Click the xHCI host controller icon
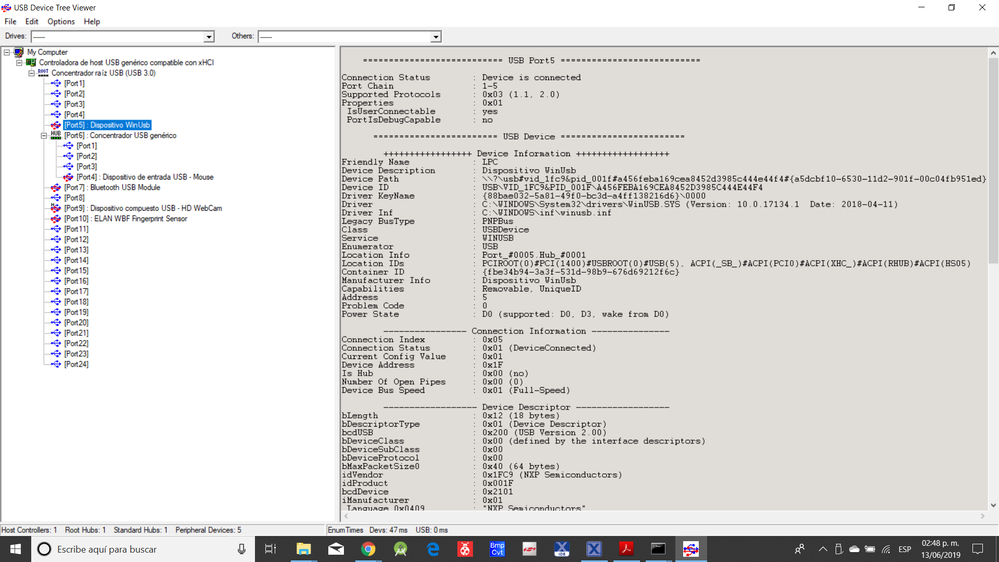The image size is (999, 562). click(x=31, y=62)
